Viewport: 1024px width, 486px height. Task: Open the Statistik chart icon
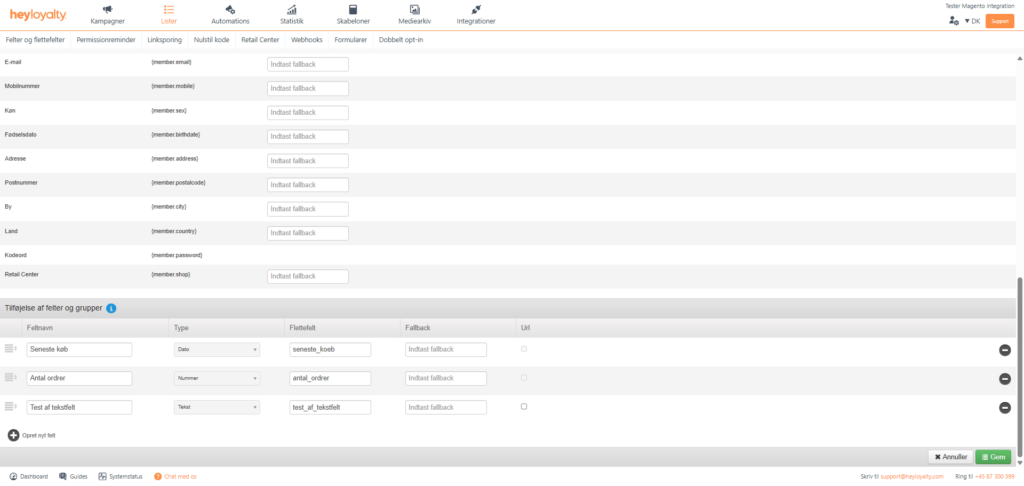pyautogui.click(x=292, y=10)
